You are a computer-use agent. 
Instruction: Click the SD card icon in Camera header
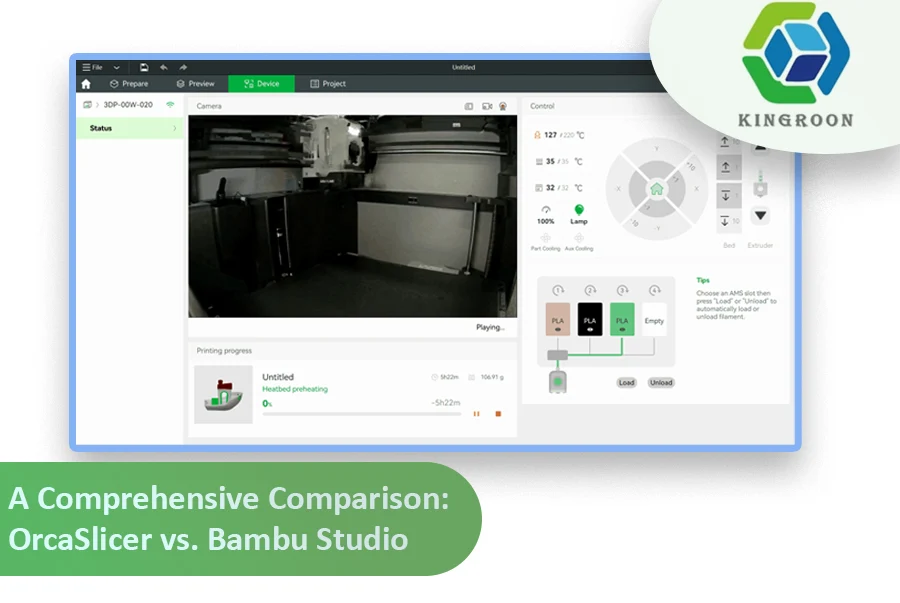tap(469, 106)
